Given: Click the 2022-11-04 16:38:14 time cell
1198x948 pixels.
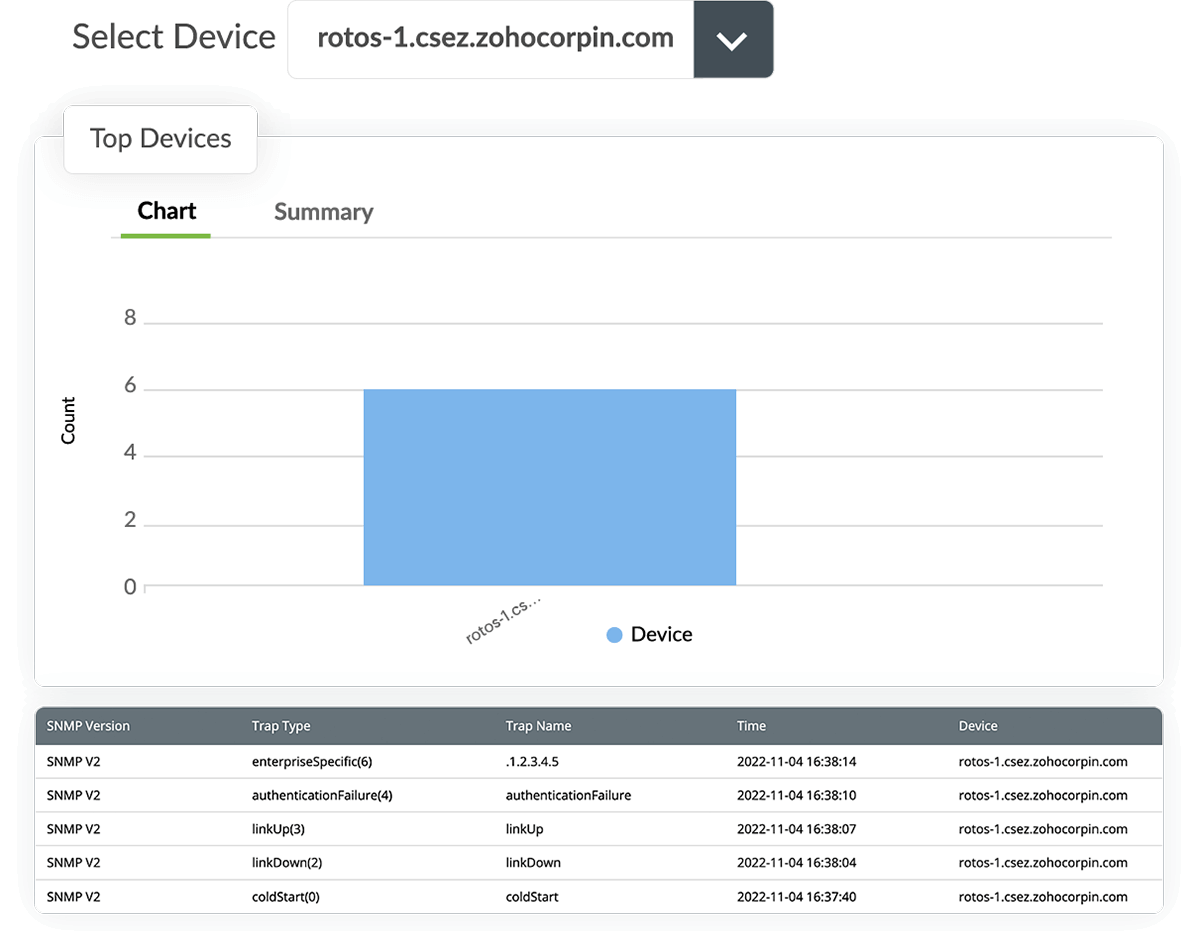Looking at the screenshot, I should pyautogui.click(x=796, y=762).
